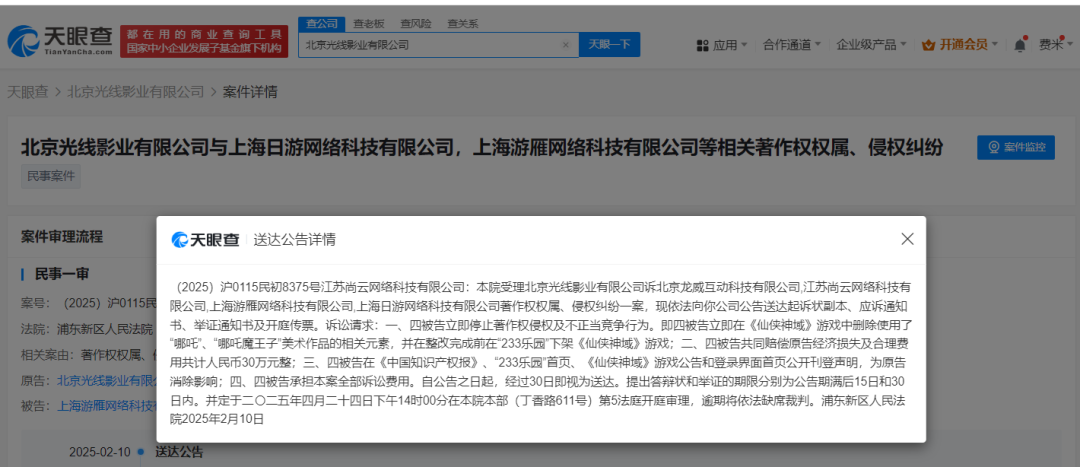Click the 应用 grid icon
The height and width of the screenshot is (467, 1080).
click(x=703, y=45)
